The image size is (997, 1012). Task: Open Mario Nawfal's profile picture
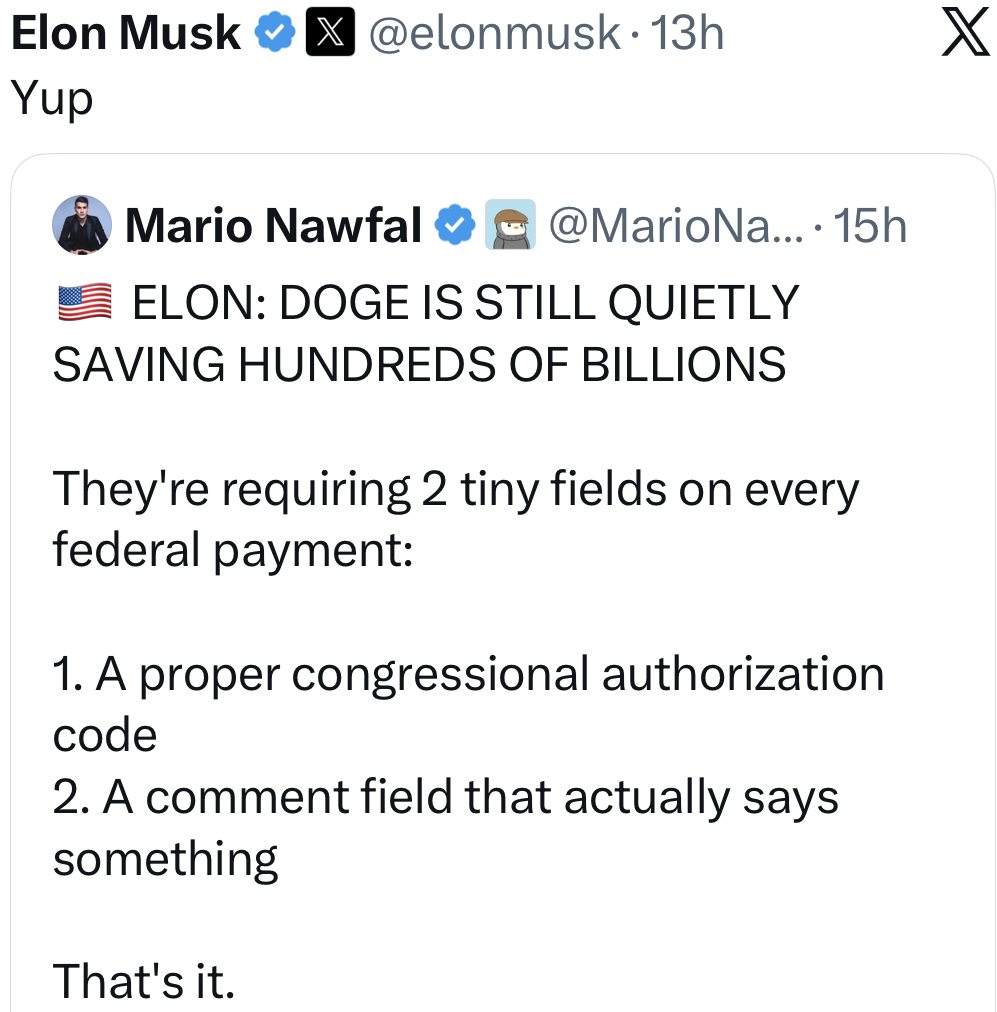(x=81, y=224)
